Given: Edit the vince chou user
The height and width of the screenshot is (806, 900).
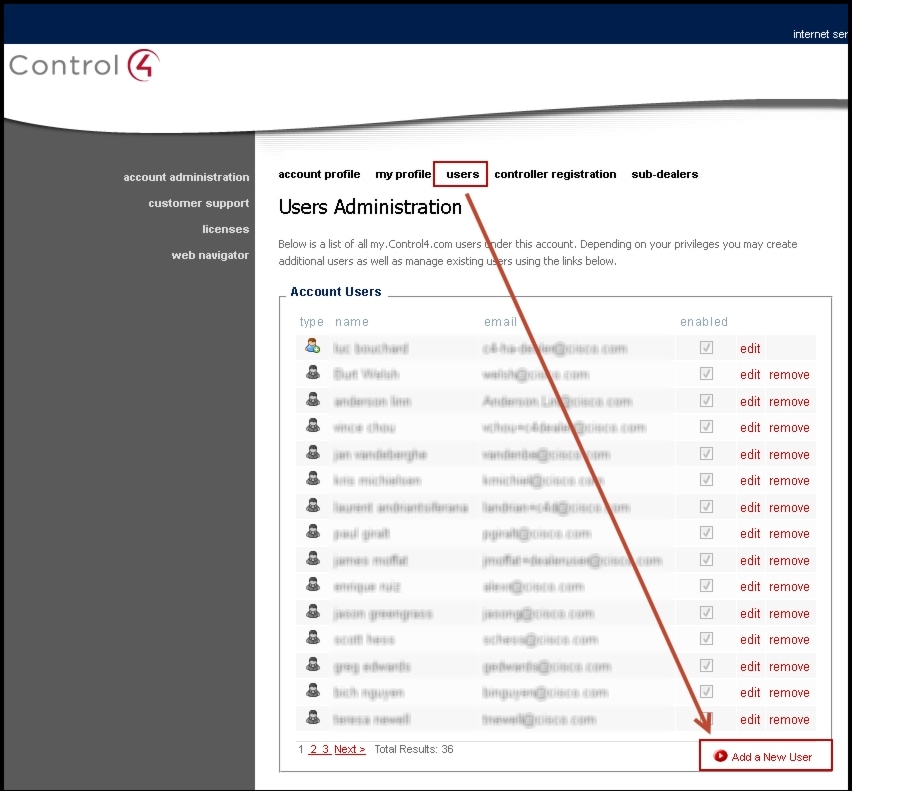Looking at the screenshot, I should 750,428.
